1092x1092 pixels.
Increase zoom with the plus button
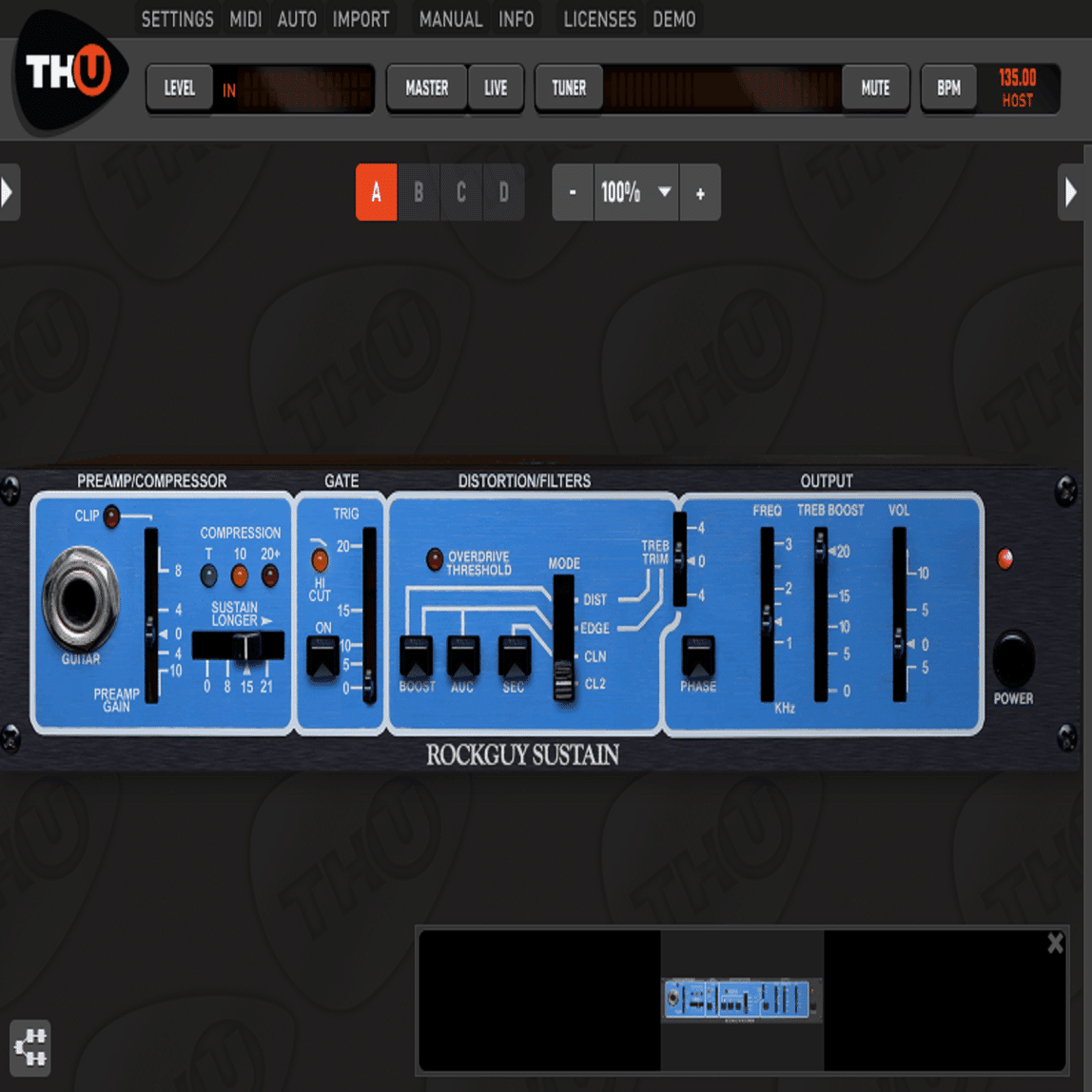(x=700, y=192)
